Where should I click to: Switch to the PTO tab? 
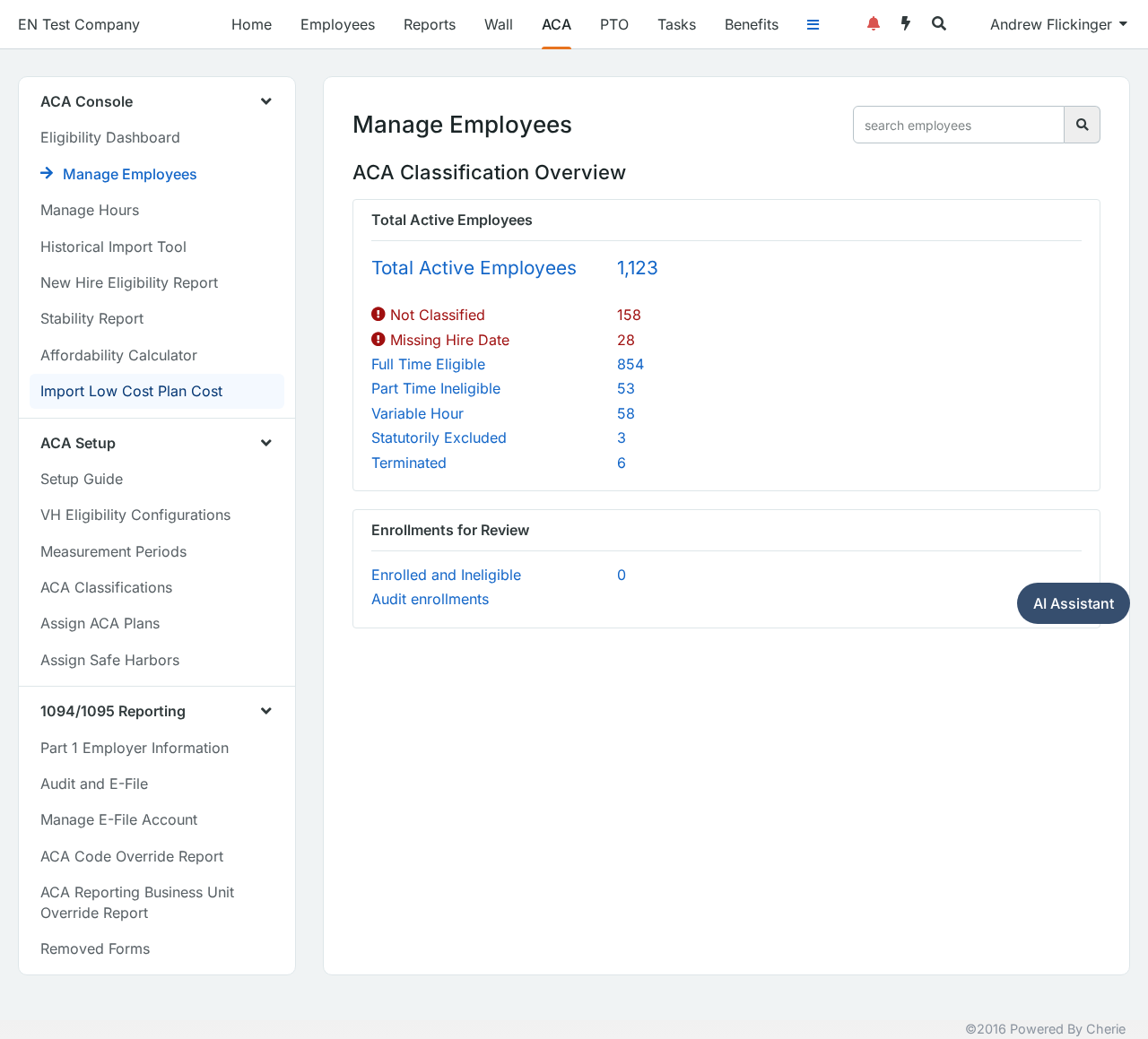(x=614, y=24)
